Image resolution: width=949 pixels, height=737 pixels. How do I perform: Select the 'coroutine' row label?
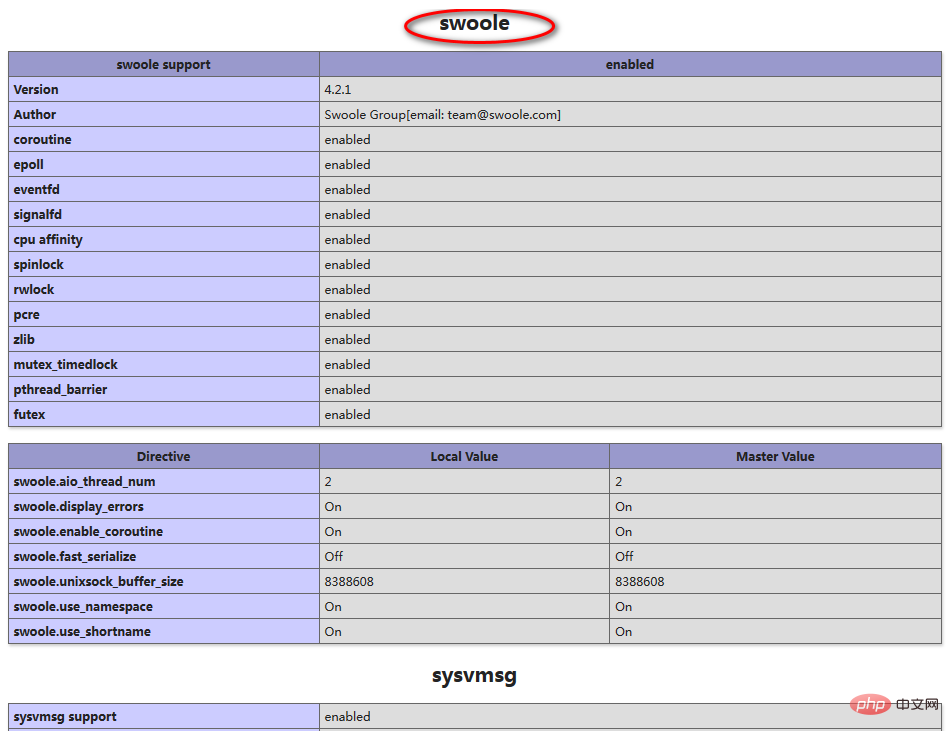[x=43, y=140]
